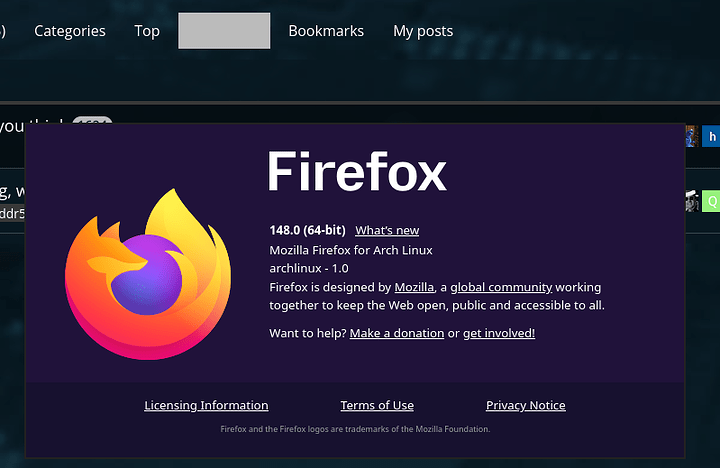
Task: Open the Categories tab
Action: (x=70, y=31)
